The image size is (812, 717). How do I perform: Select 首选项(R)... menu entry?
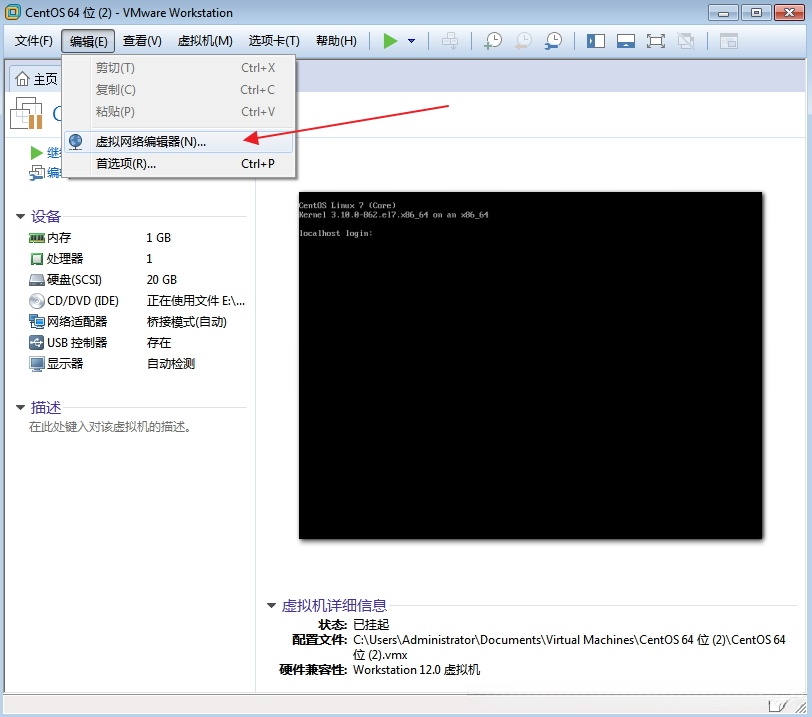[179, 164]
